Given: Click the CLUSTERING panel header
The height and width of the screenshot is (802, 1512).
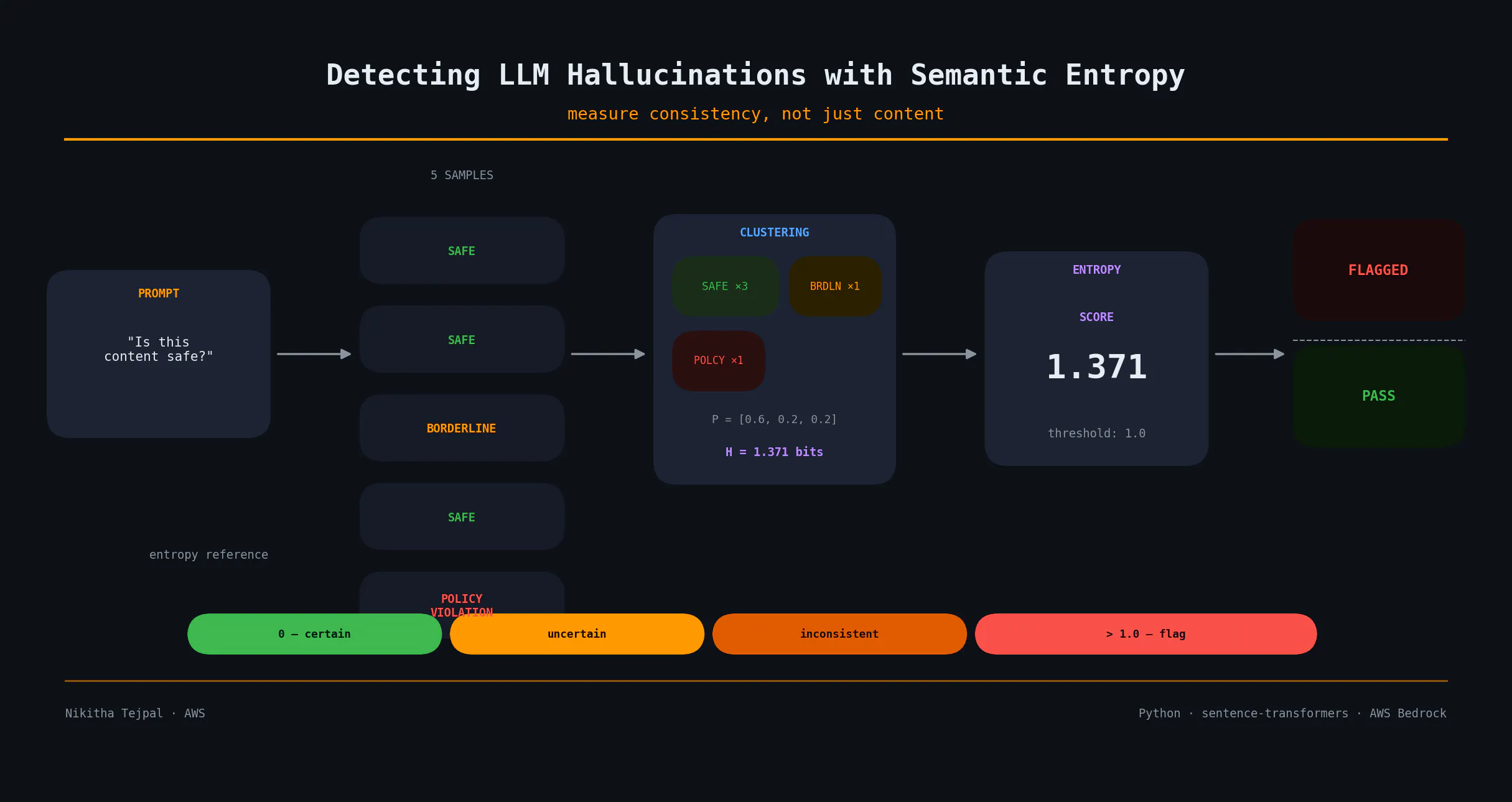Looking at the screenshot, I should point(774,232).
